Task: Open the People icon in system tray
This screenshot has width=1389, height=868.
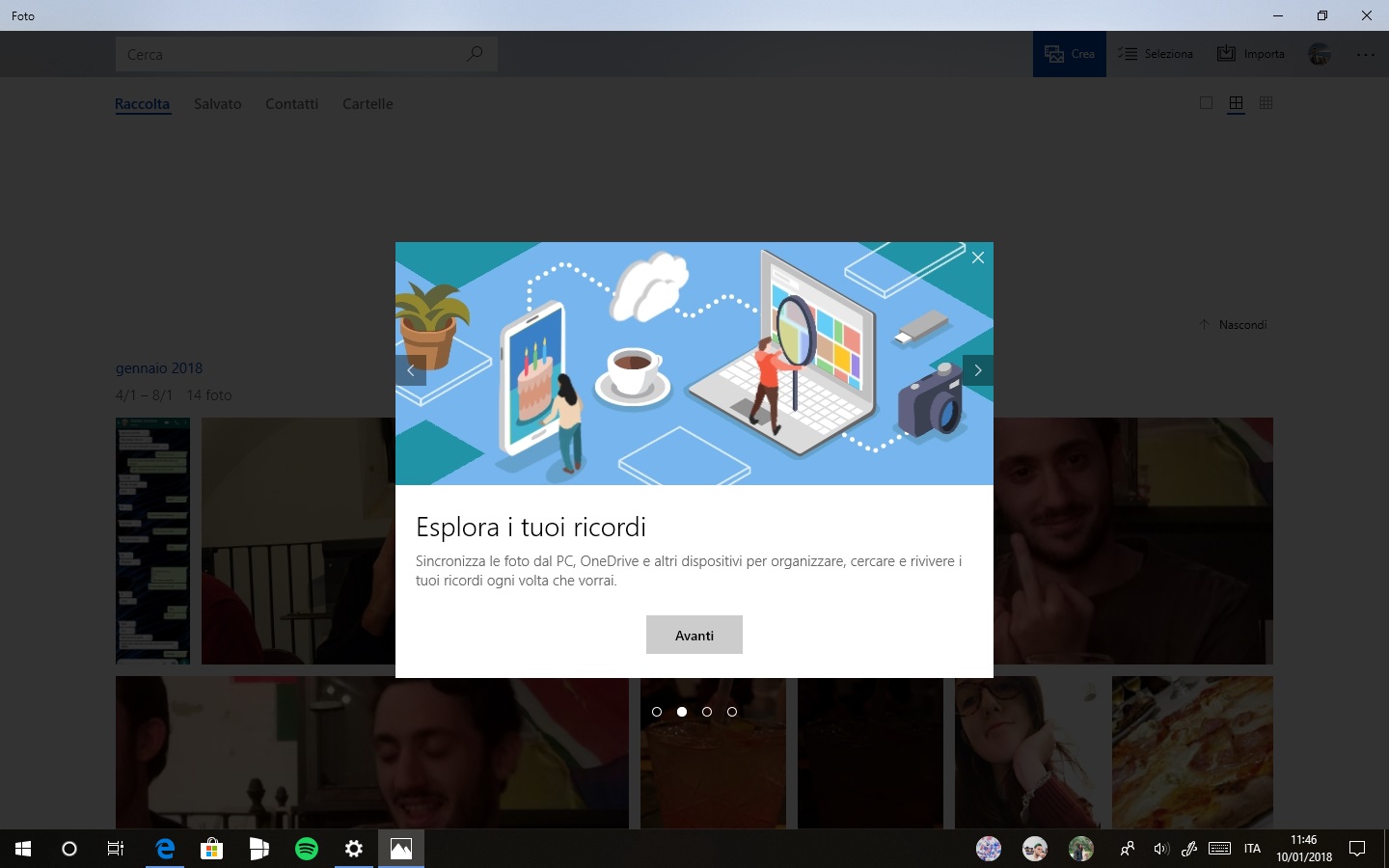Action: [1127, 849]
